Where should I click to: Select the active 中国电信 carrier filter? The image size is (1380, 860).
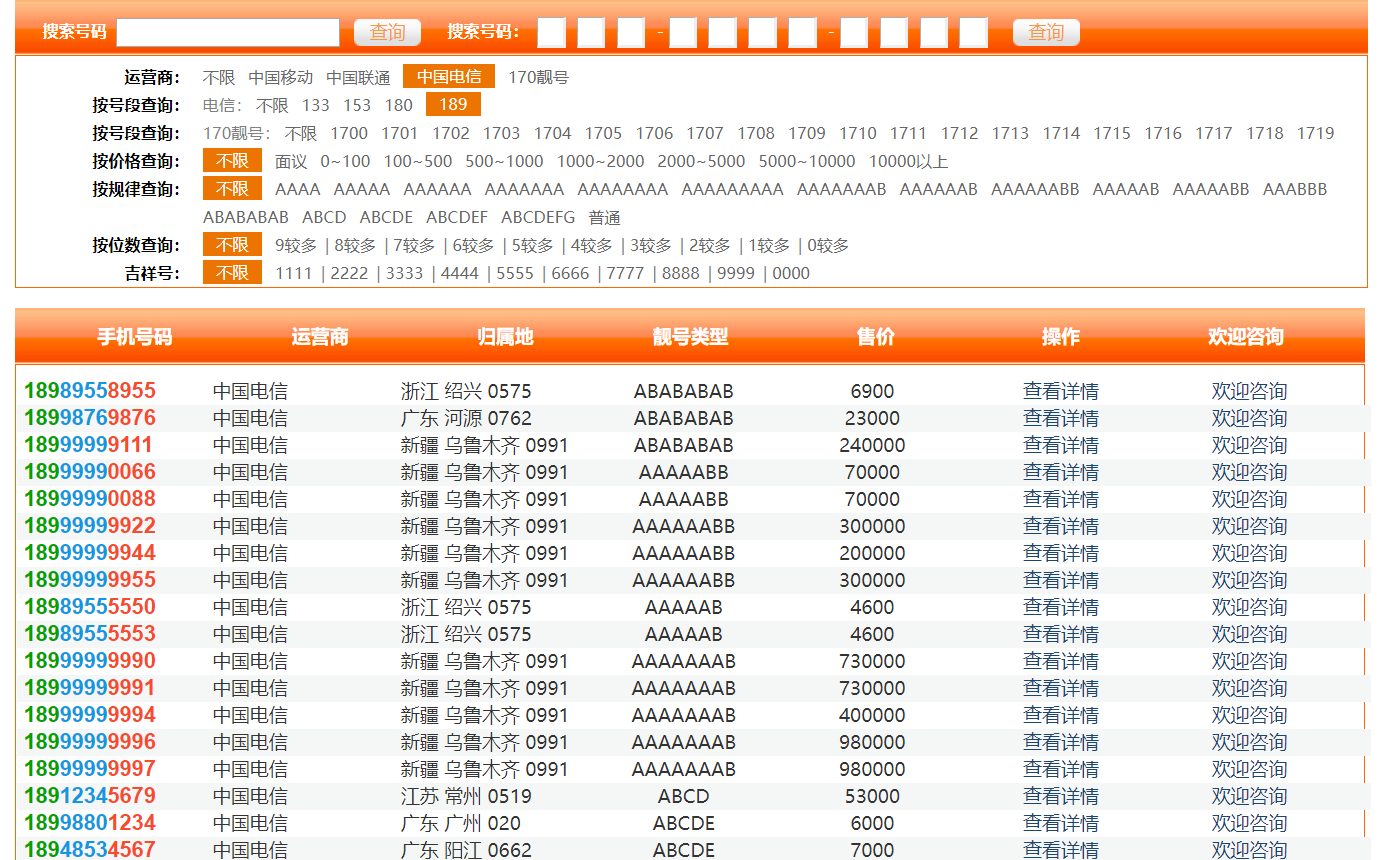449,77
